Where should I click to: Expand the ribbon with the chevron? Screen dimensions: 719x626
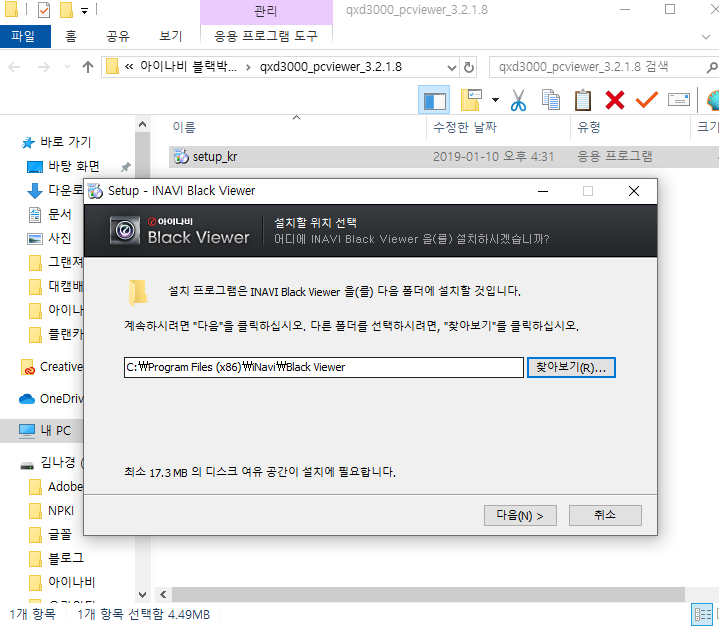[706, 37]
